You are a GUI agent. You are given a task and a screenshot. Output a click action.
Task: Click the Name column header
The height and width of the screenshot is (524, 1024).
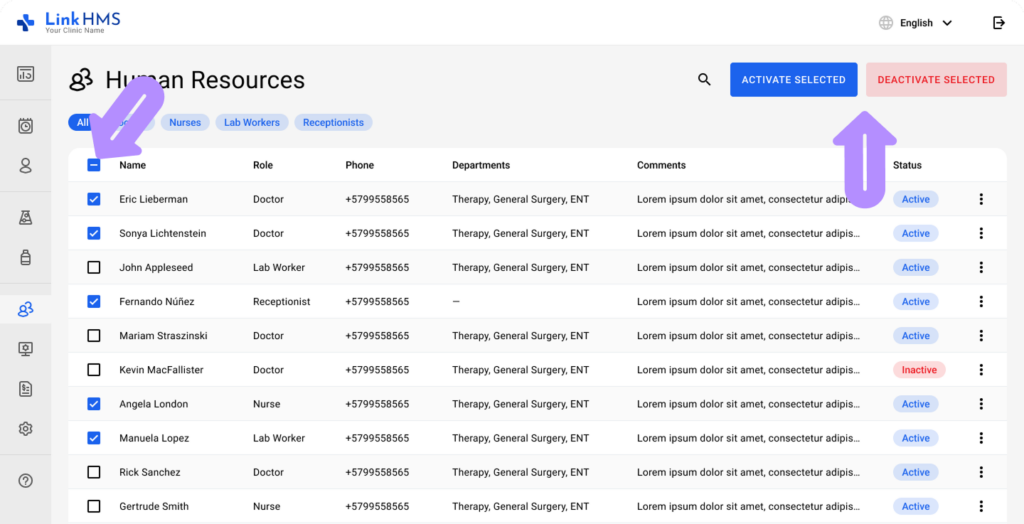pyautogui.click(x=133, y=165)
